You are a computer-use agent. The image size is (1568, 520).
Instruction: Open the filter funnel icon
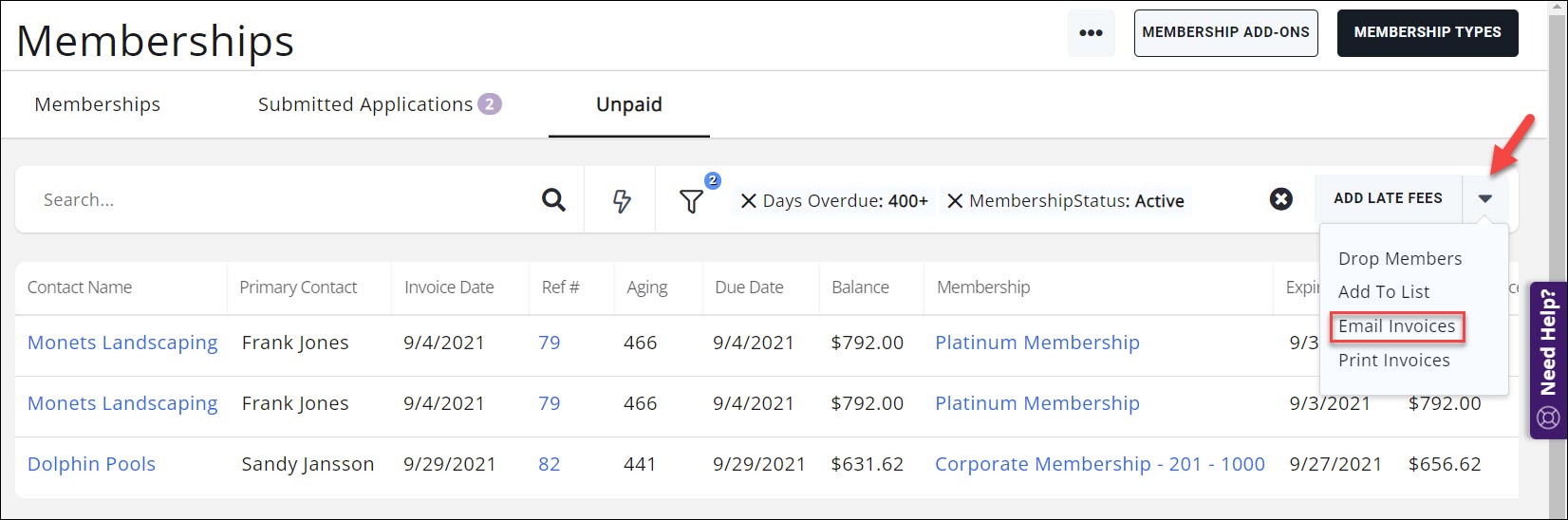[x=692, y=201]
